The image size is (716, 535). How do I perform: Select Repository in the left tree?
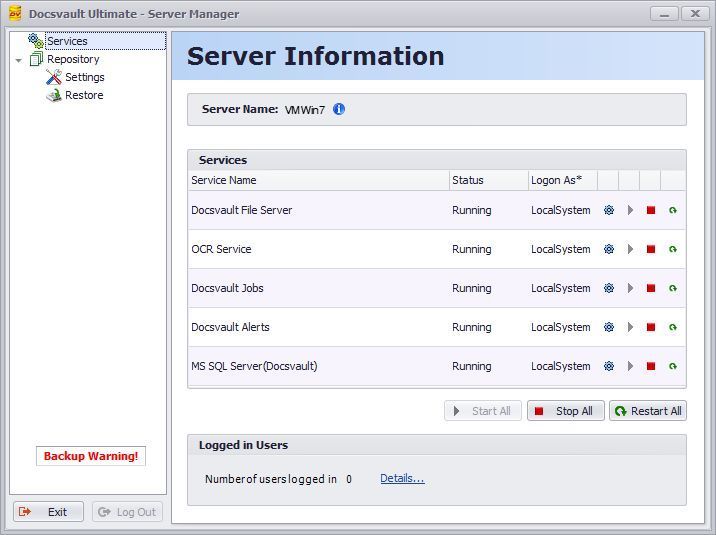pos(73,59)
